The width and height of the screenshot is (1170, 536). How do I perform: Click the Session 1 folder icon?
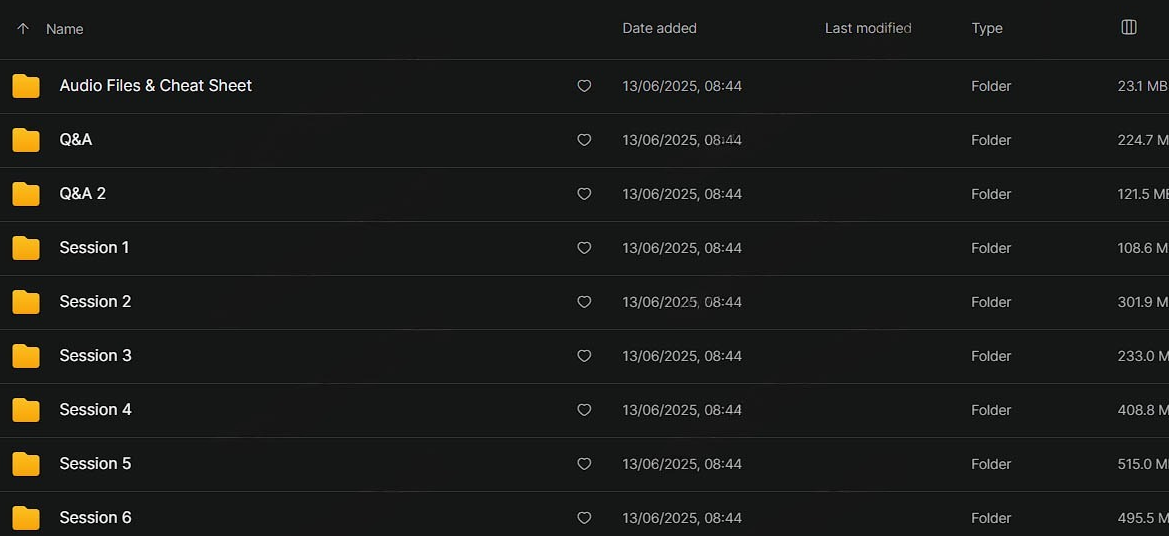pyautogui.click(x=26, y=248)
